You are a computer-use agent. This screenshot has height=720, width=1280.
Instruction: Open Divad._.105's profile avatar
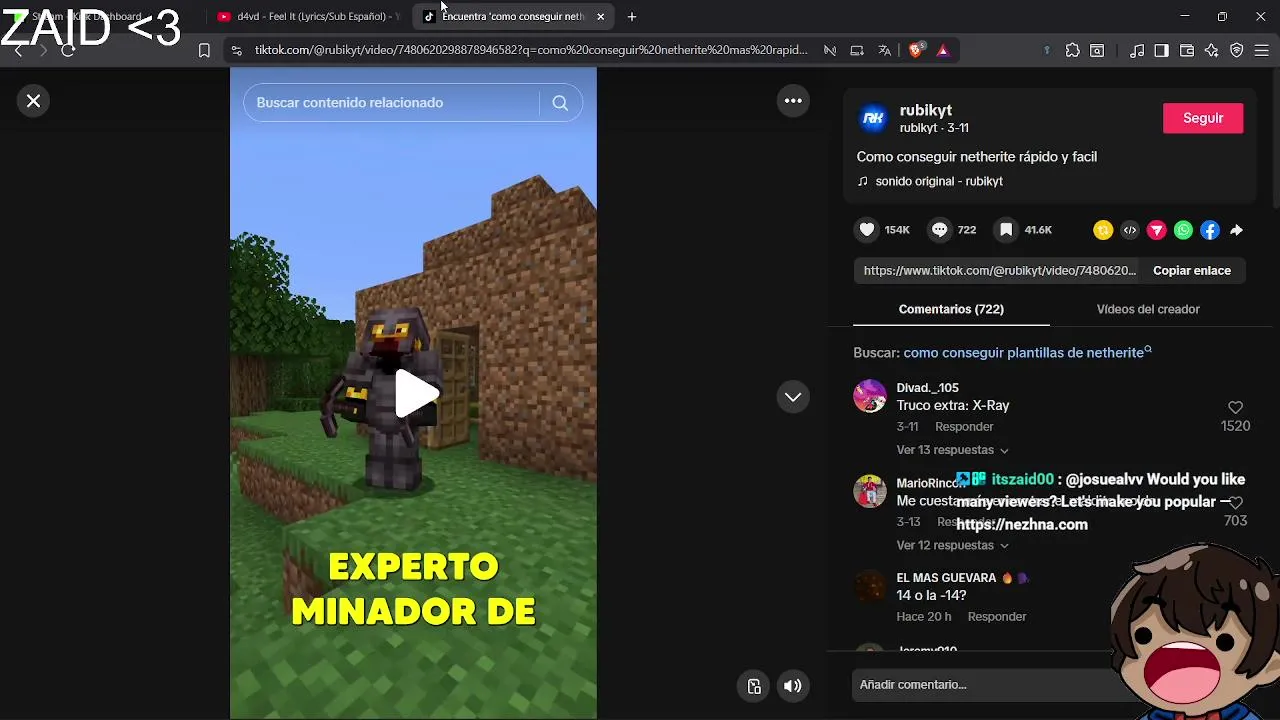870,396
